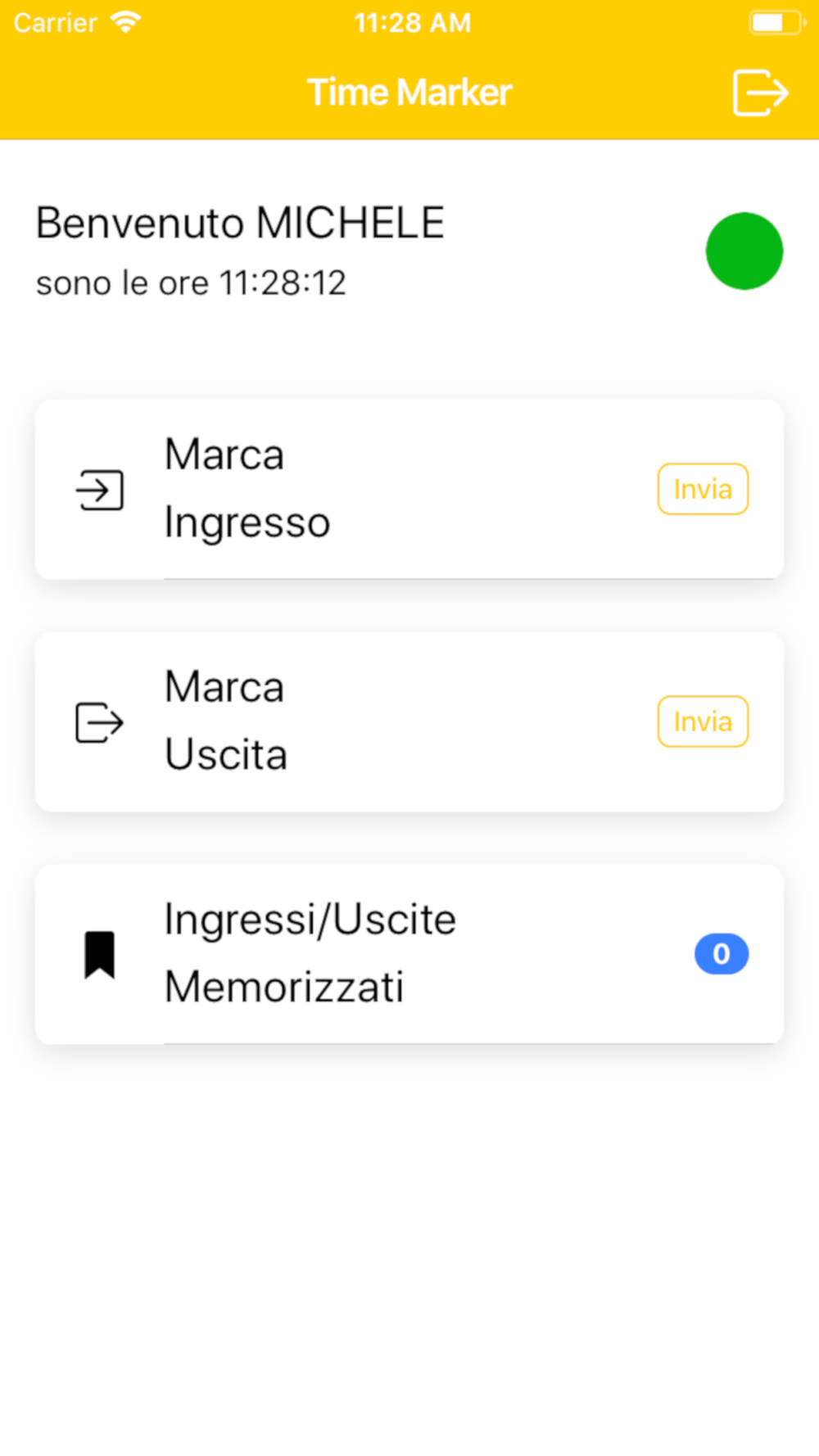Image resolution: width=819 pixels, height=1456 pixels.
Task: Open Ingressi/Uscite Memorizzati list
Action: (409, 954)
